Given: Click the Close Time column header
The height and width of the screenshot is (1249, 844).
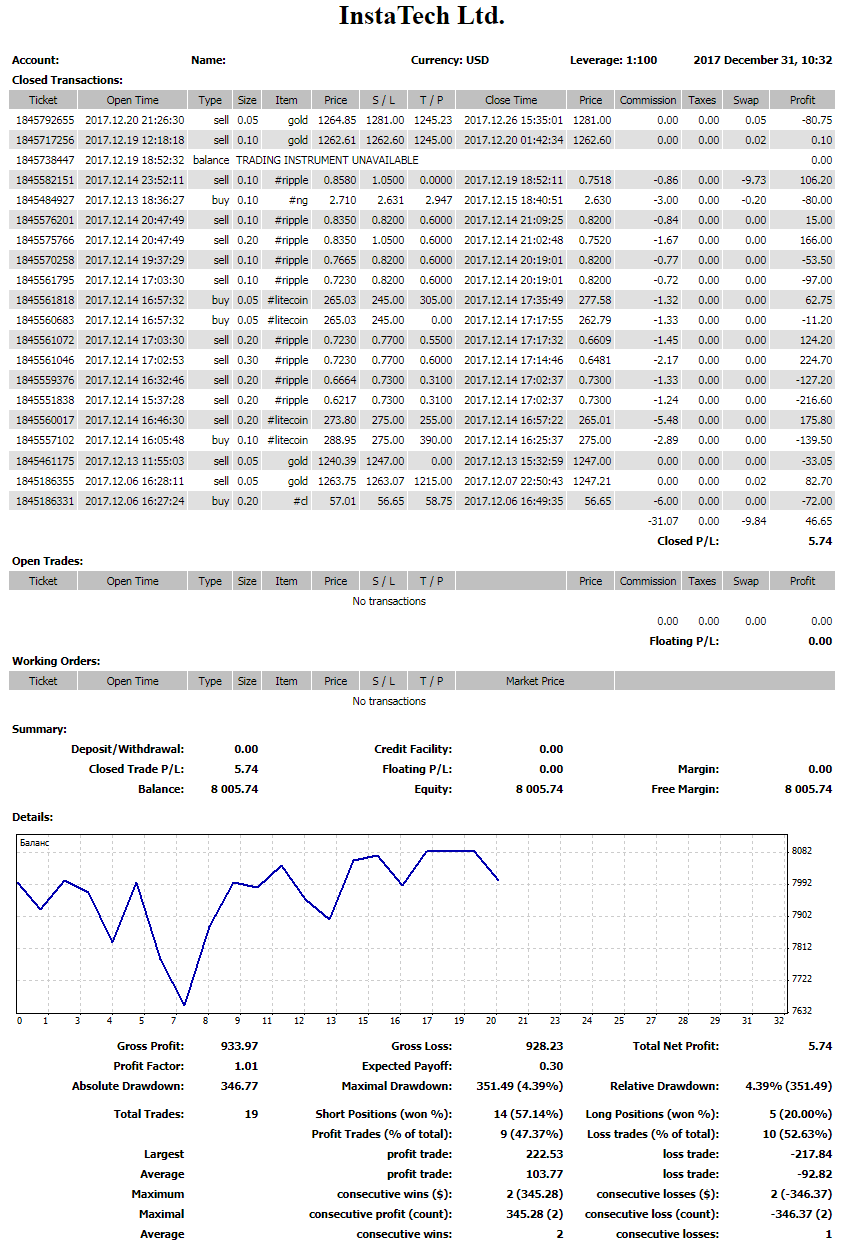Looking at the screenshot, I should [x=511, y=100].
